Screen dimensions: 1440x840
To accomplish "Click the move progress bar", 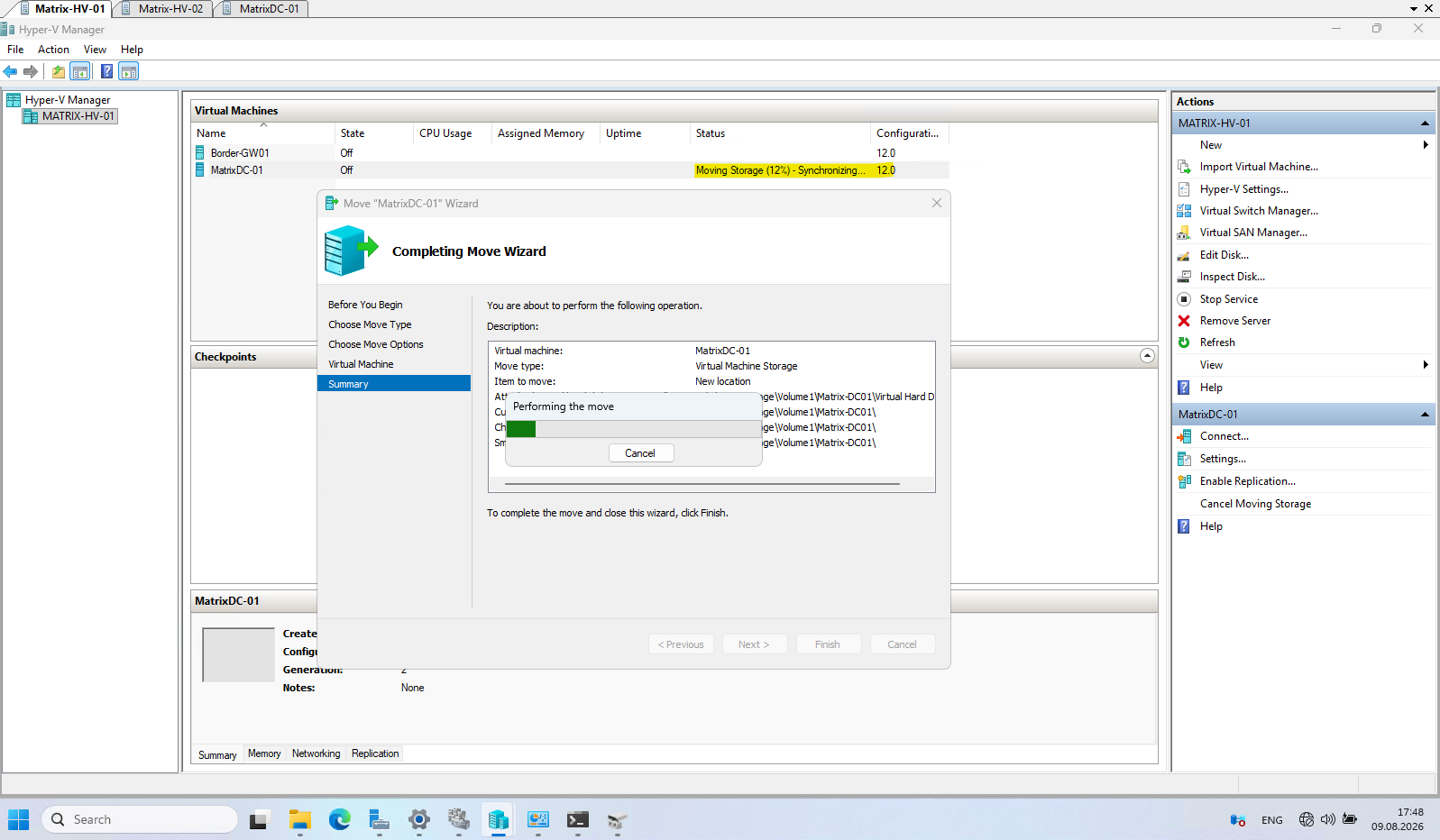I will (x=633, y=429).
